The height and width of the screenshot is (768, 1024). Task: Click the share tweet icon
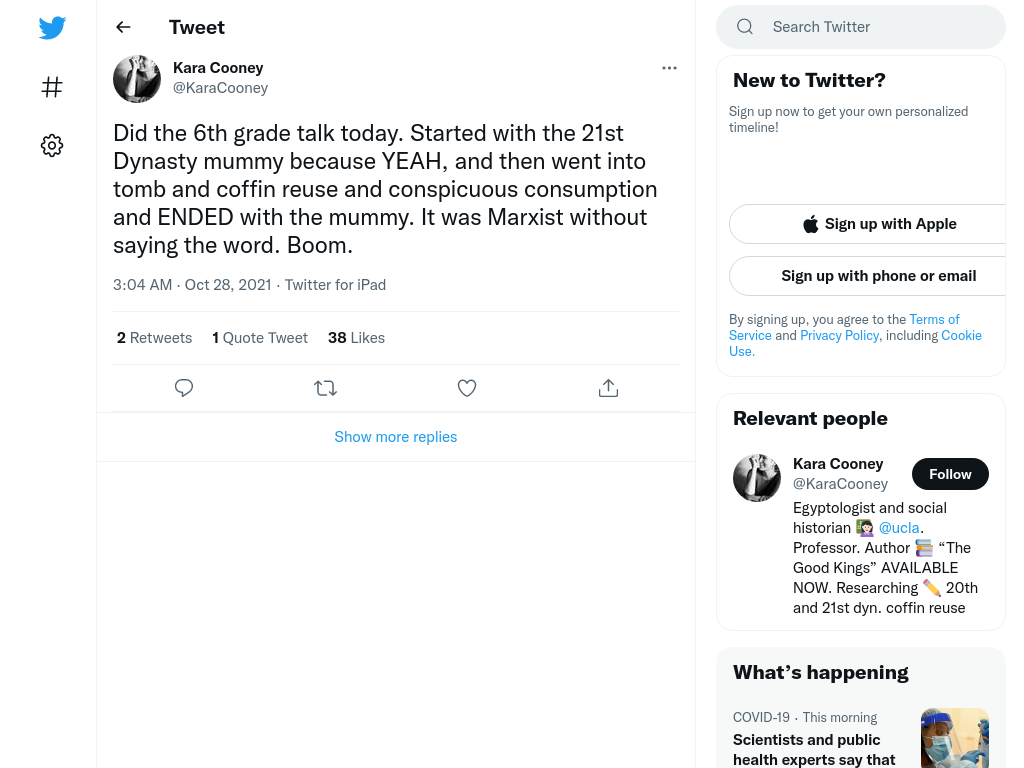click(608, 388)
